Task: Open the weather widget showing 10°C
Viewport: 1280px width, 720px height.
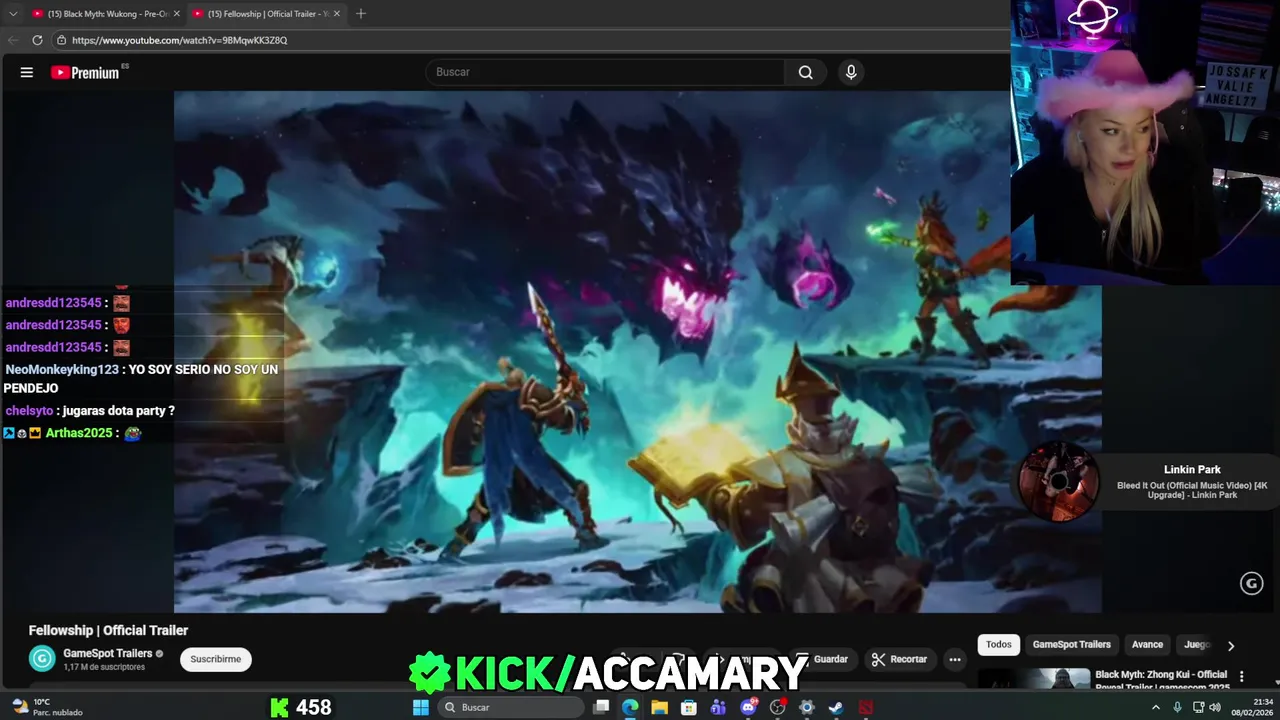Action: click(47, 707)
